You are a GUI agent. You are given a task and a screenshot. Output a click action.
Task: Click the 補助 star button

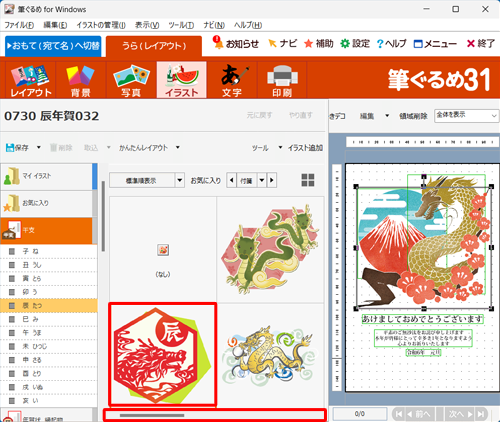click(319, 43)
